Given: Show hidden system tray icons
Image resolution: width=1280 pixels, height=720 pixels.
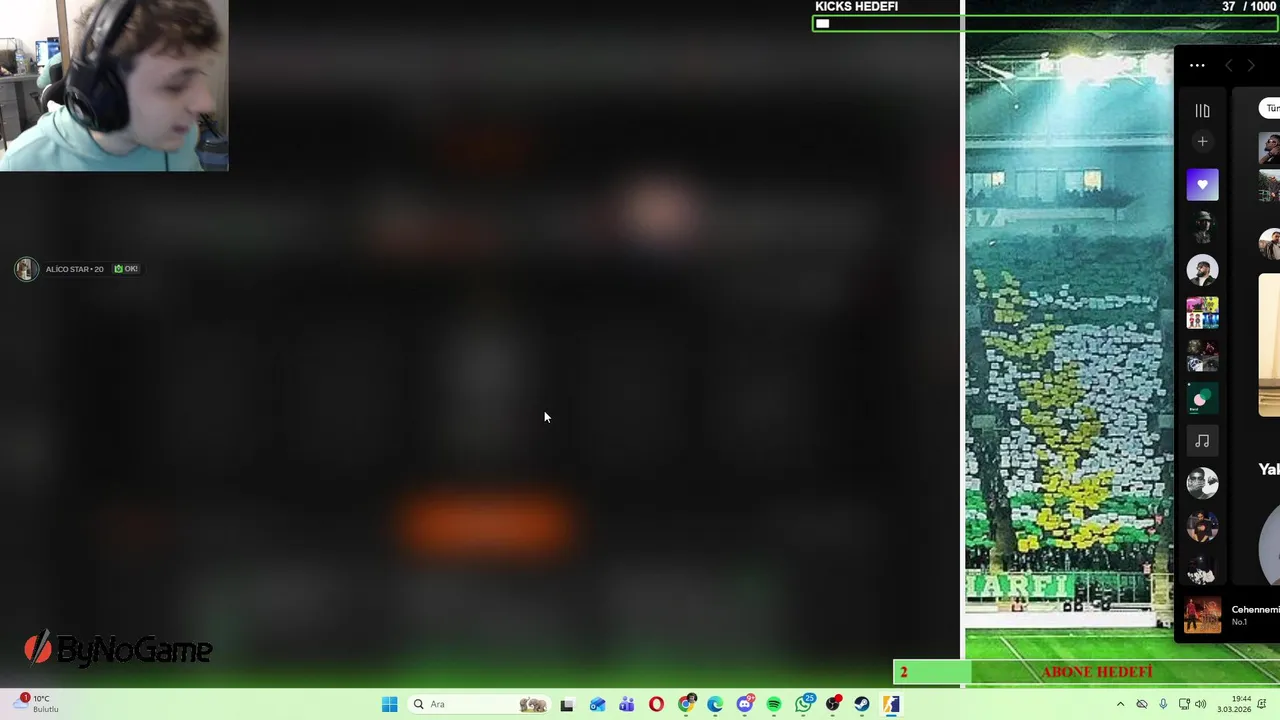Looking at the screenshot, I should tap(1120, 704).
